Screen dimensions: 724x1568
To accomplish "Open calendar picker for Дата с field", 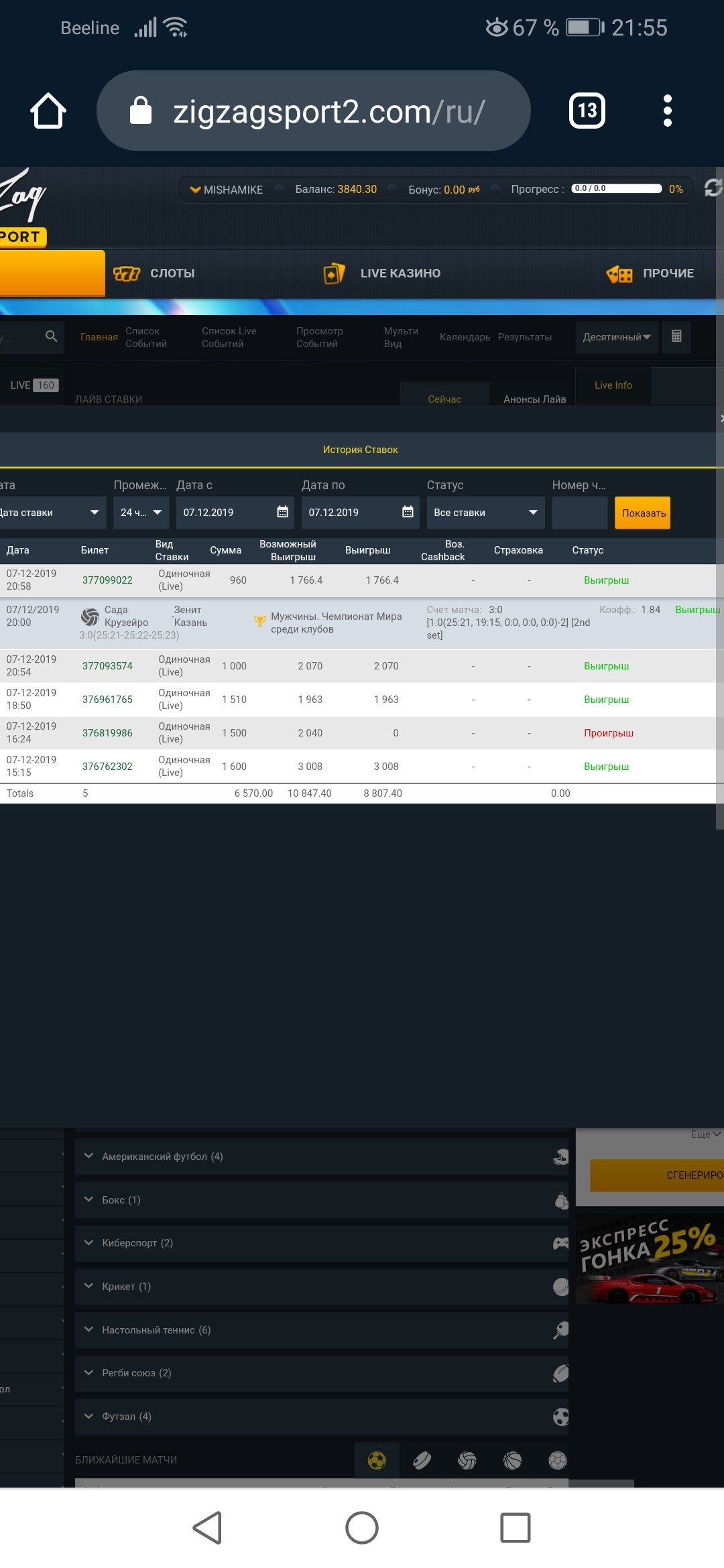I will 282,513.
